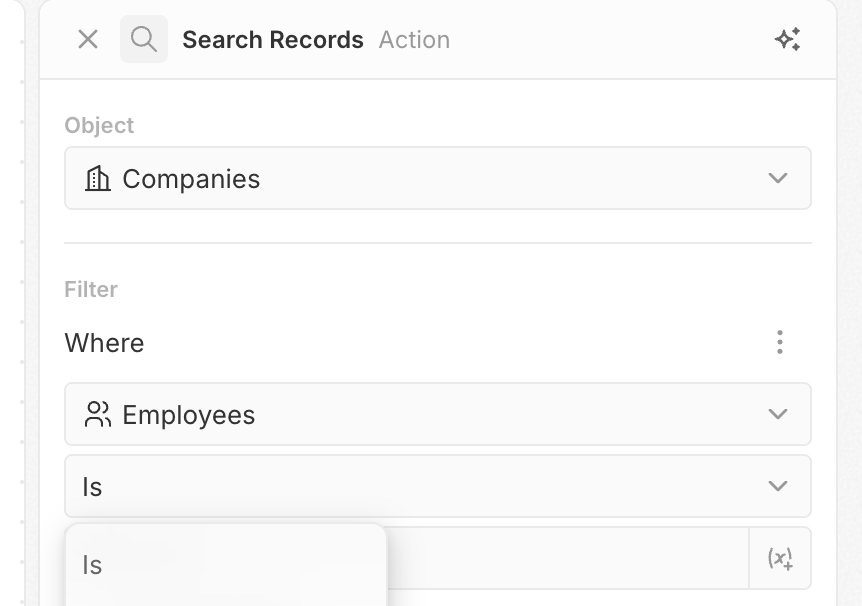Toggle the Is operator chevron

778,487
